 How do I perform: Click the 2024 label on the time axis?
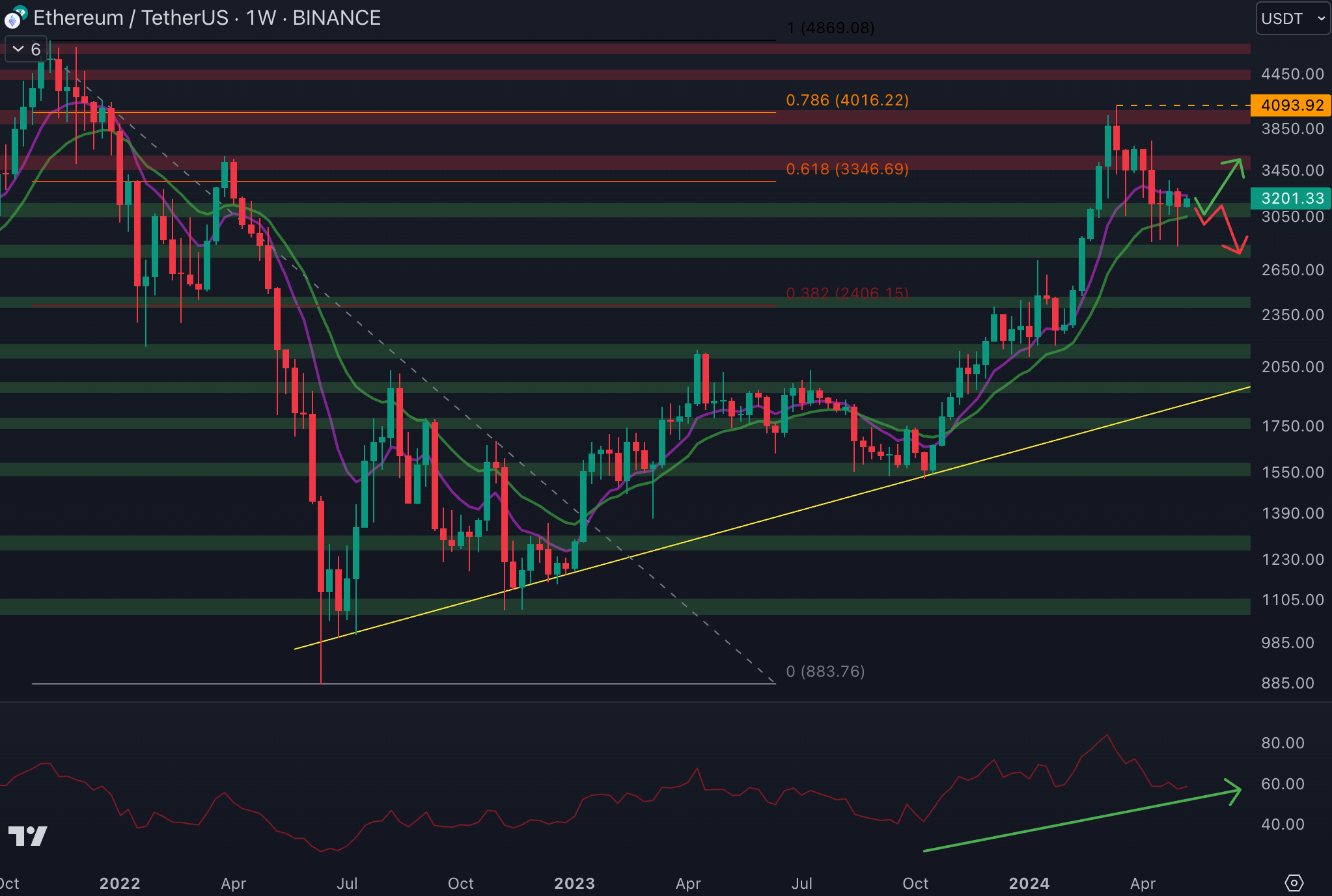(x=1029, y=883)
